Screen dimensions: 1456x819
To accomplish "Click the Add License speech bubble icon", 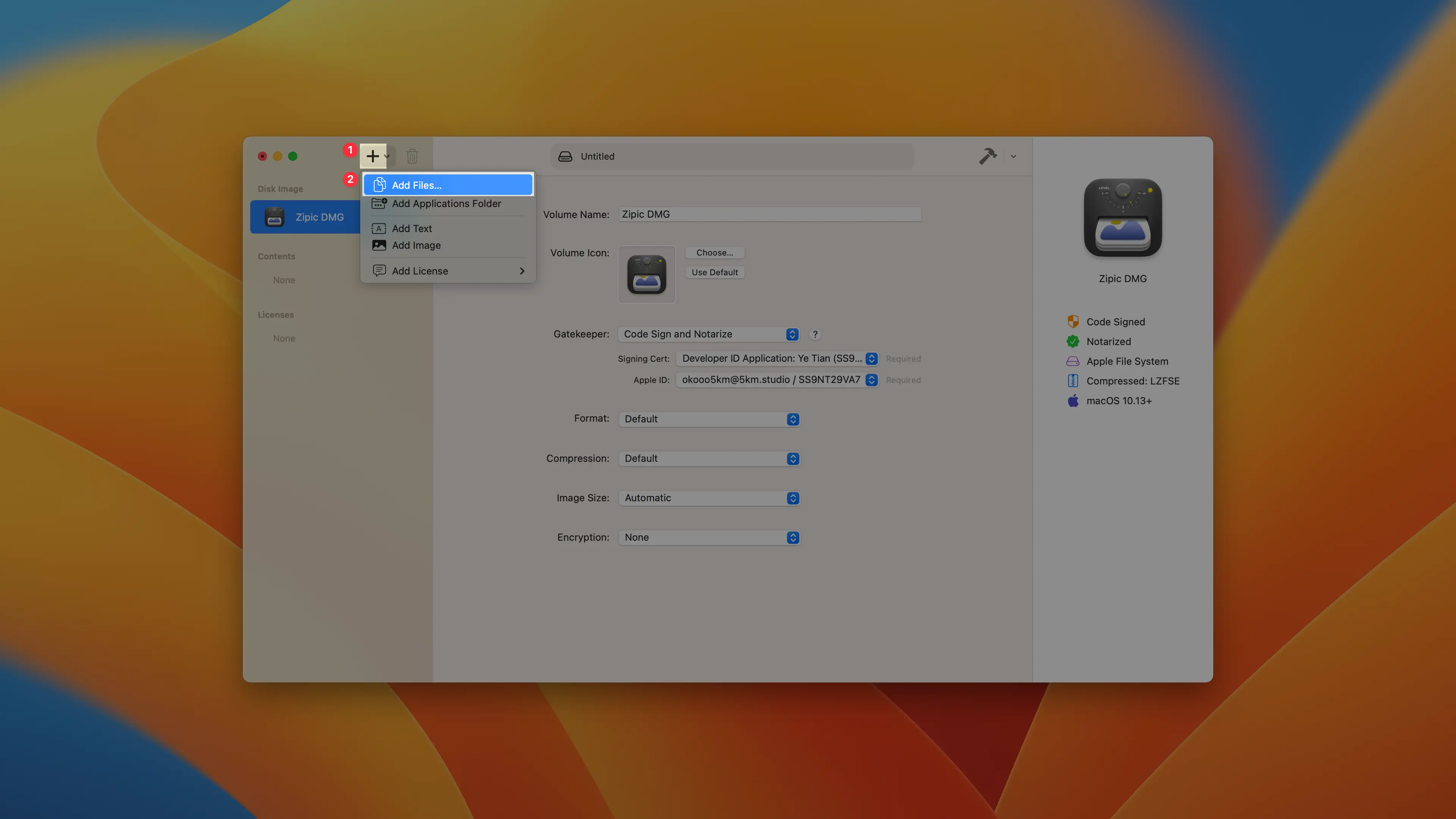I will (379, 271).
